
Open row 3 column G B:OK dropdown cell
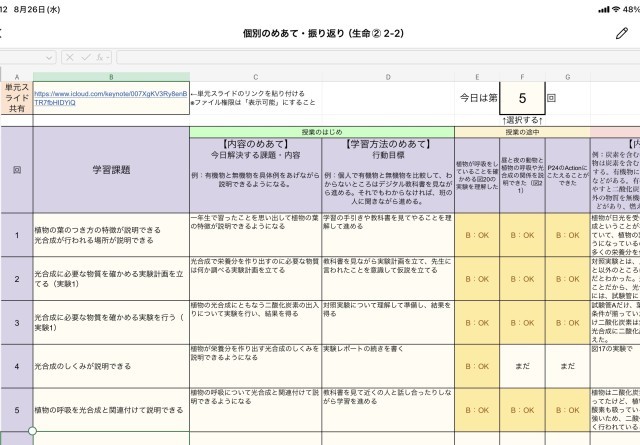567,323
